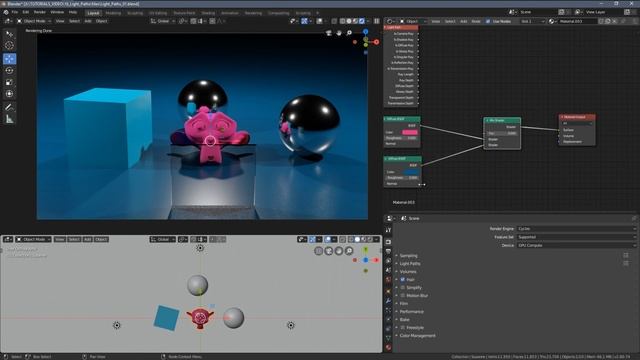640x360 pixels.
Task: Click the pink Color swatch on the first Diffuse BSDF
Action: 410,132
